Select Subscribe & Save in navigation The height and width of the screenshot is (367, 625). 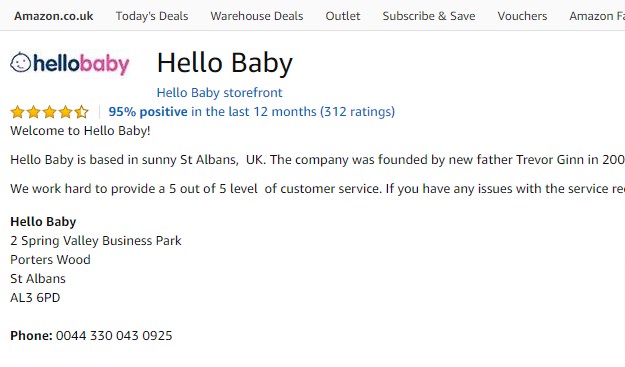click(429, 16)
